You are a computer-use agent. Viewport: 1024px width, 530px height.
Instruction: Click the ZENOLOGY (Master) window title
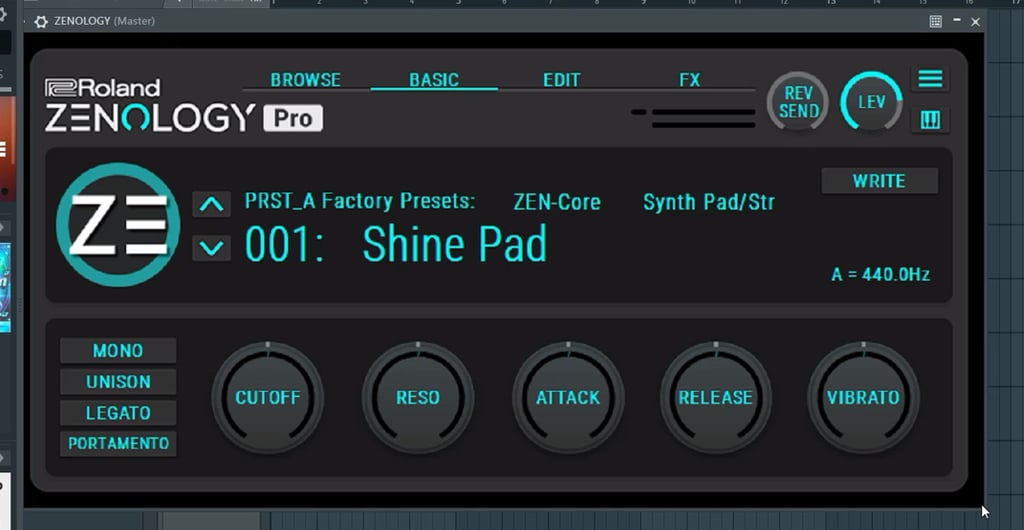coord(104,22)
